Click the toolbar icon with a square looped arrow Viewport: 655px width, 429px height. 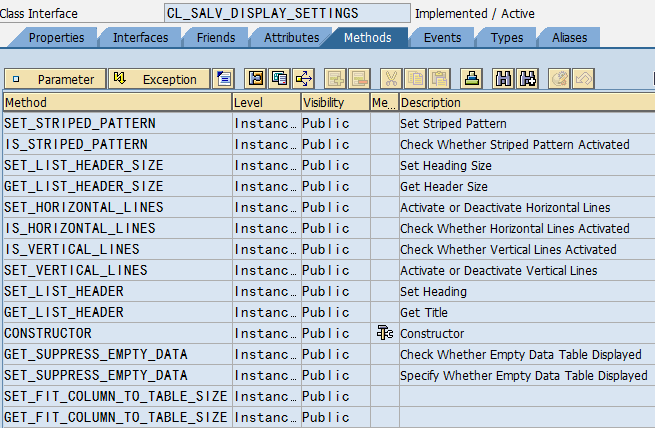[x=256, y=79]
